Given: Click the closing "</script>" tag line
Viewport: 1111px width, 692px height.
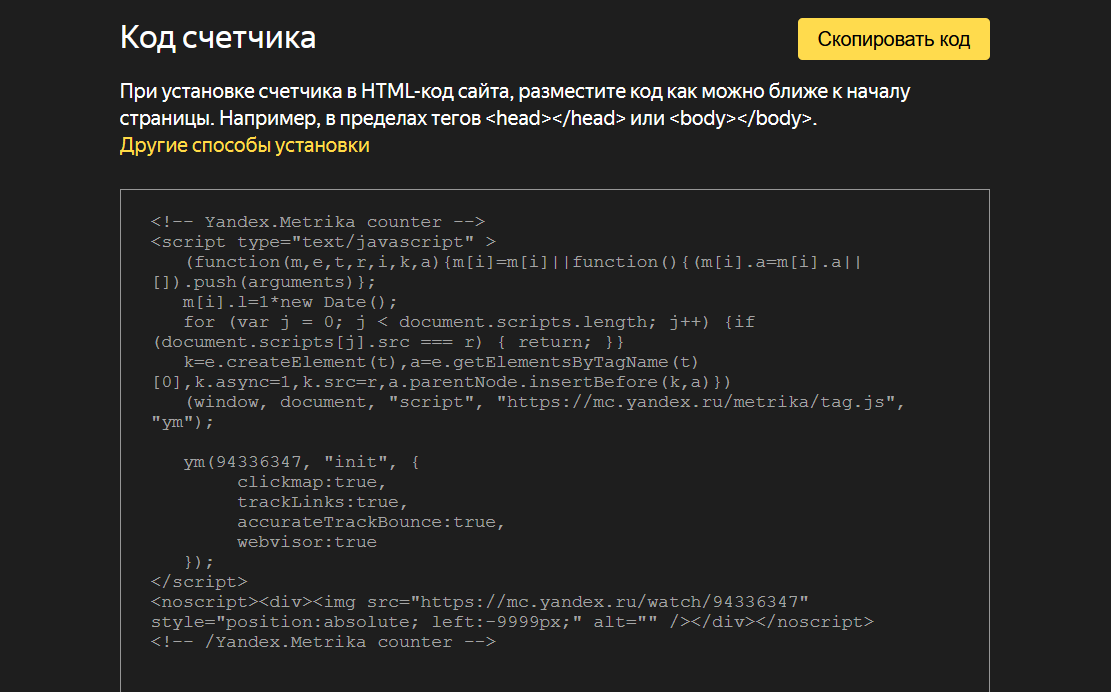Looking at the screenshot, I should click(x=199, y=582).
